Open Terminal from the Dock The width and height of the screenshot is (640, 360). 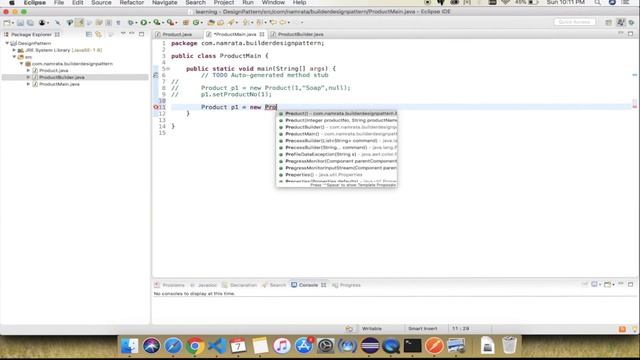click(412, 346)
